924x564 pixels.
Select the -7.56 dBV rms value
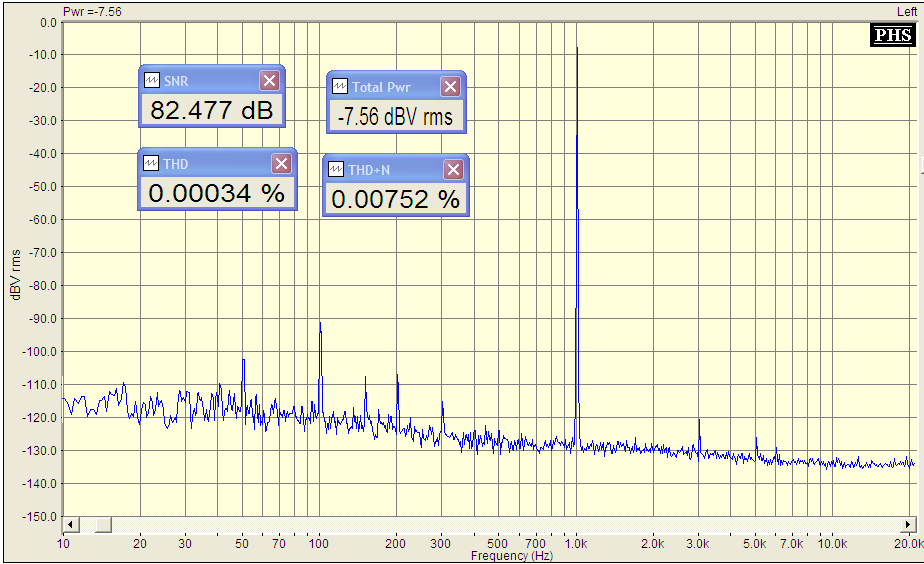coord(395,116)
